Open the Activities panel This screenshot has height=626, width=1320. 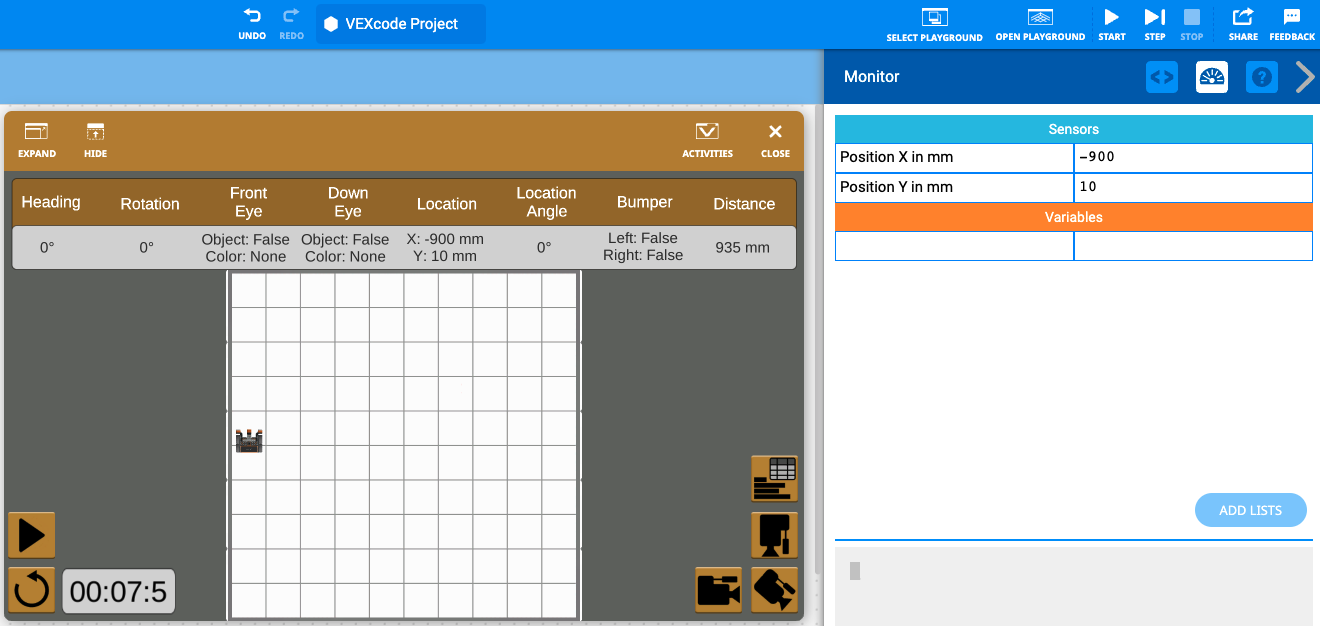[x=707, y=139]
